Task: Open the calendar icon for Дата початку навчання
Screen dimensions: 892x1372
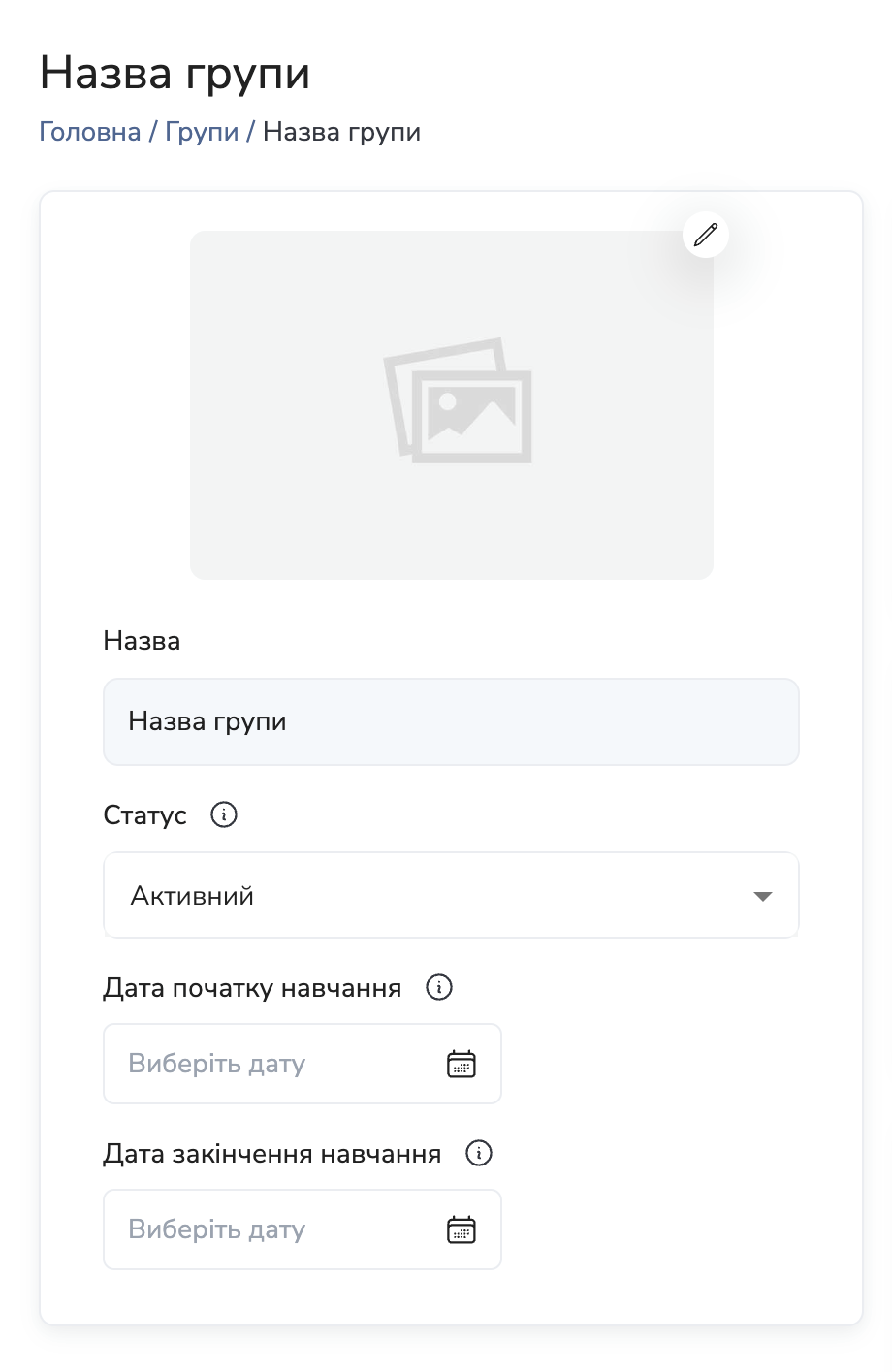Action: [x=462, y=1064]
